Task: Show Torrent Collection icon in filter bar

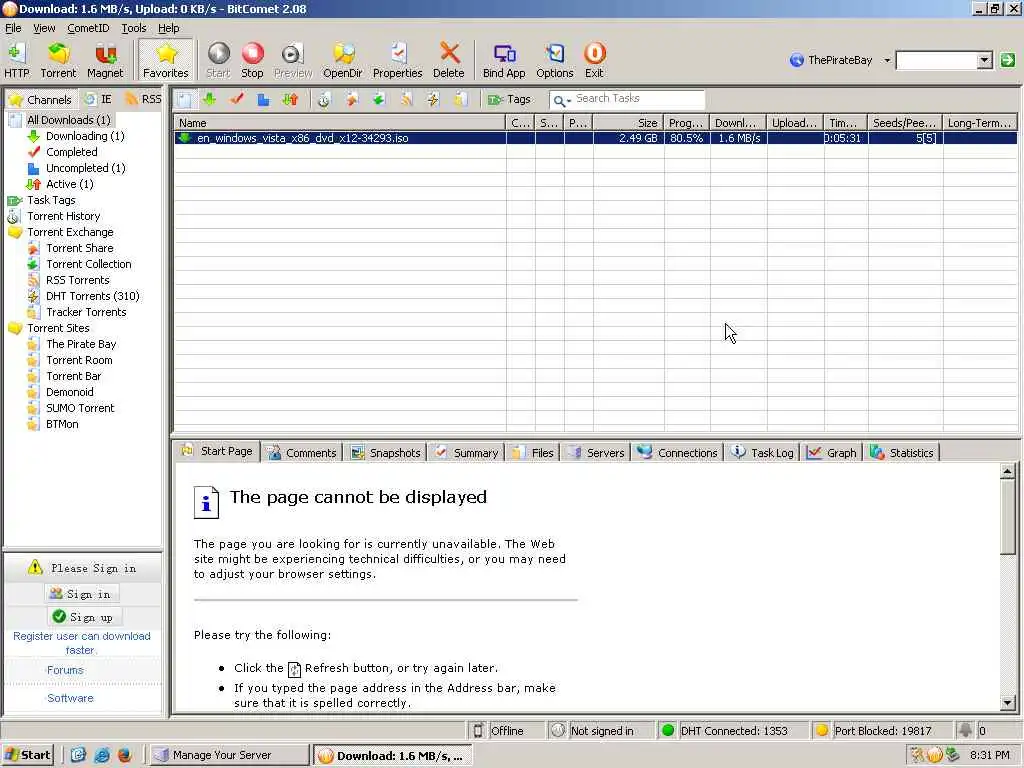Action: coord(379,99)
